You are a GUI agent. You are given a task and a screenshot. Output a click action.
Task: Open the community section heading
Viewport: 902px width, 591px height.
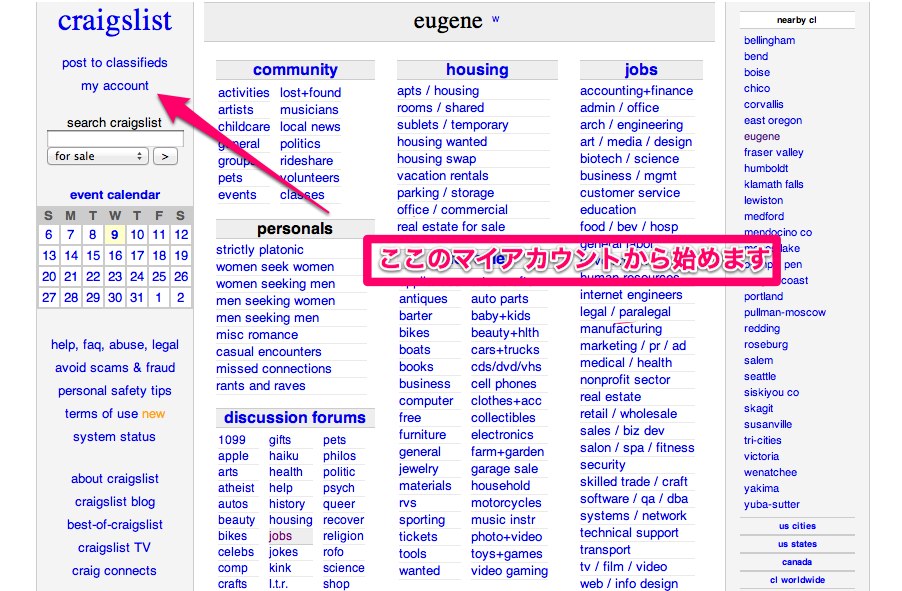[x=295, y=70]
